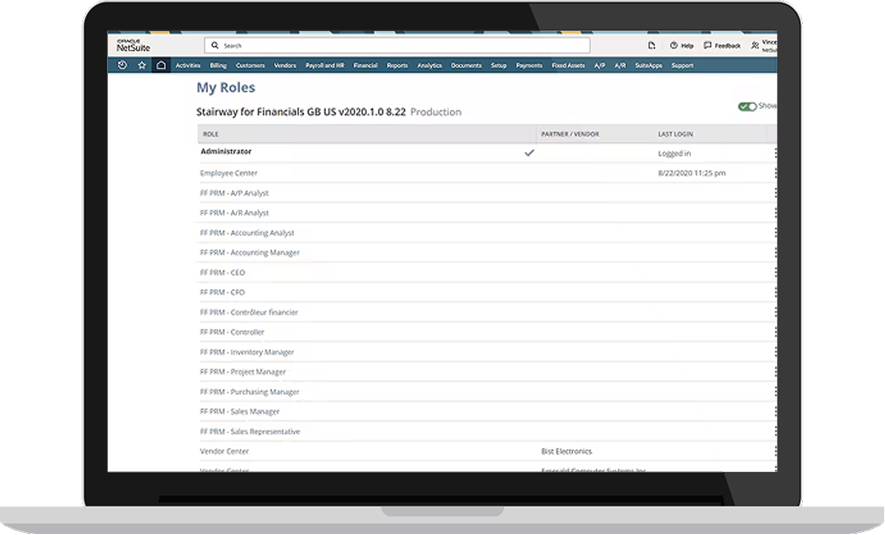Click the 'Production' environment label
885x535 pixels.
point(436,112)
